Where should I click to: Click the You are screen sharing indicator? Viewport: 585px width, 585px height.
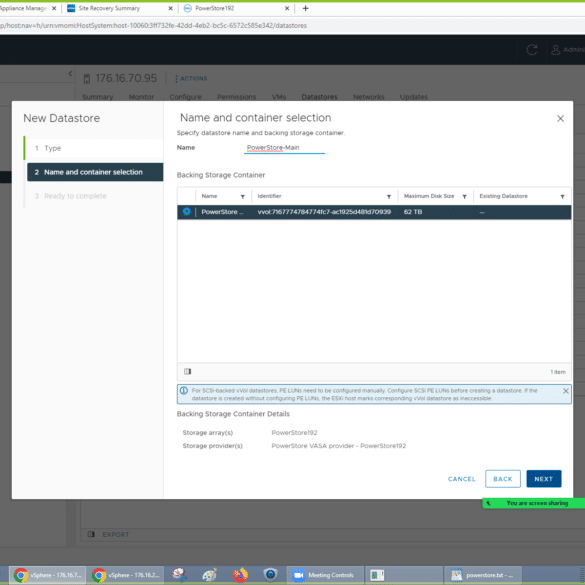pyautogui.click(x=534, y=503)
